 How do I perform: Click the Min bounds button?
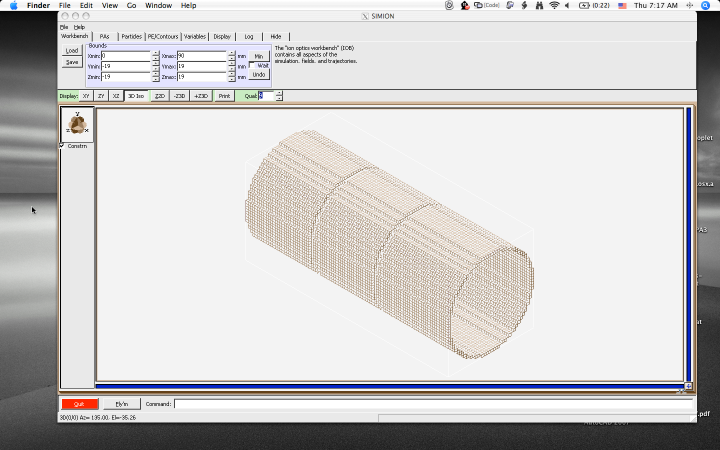pyautogui.click(x=259, y=56)
